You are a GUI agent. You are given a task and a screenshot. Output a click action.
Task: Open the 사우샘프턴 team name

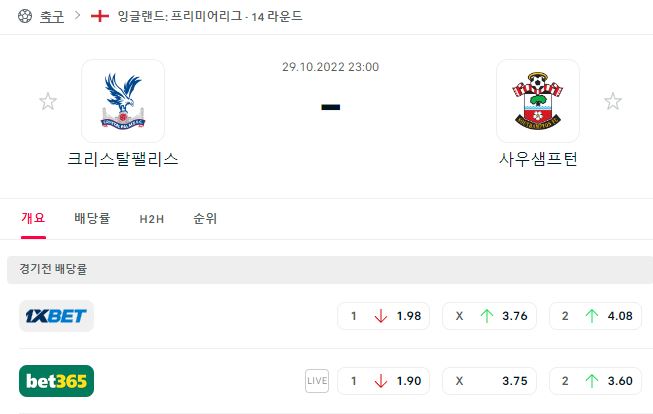click(x=538, y=159)
